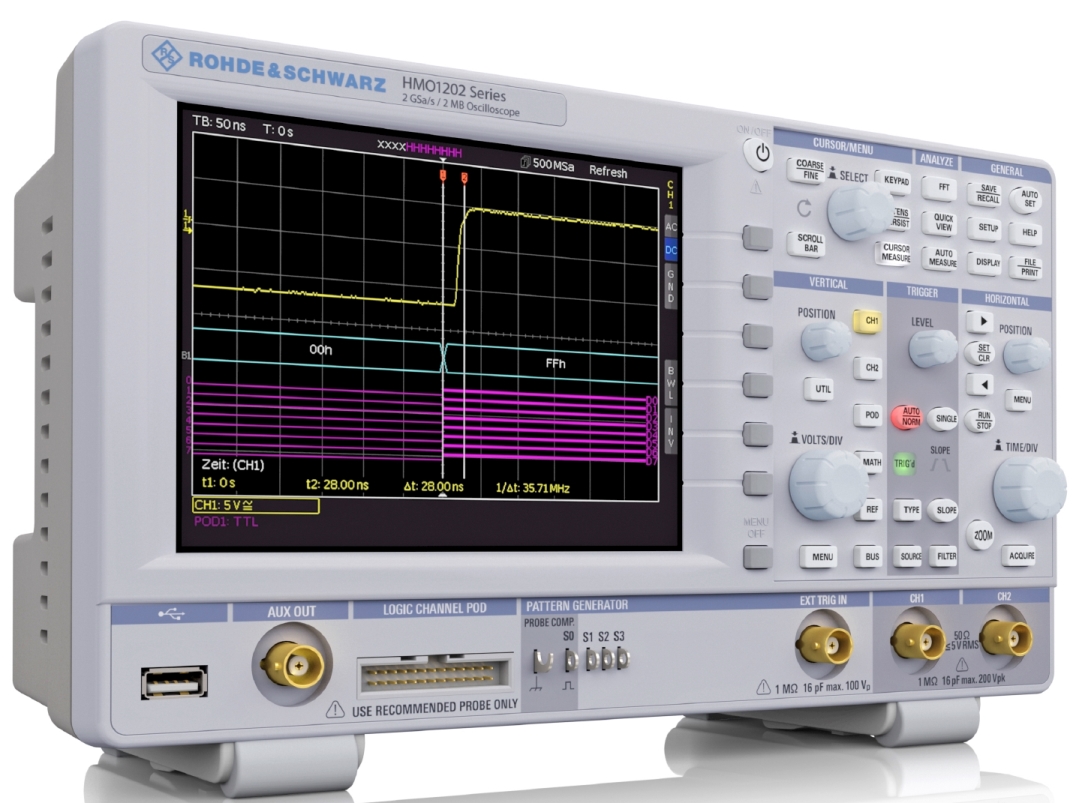Screen dimensions: 1076x803
Task: Click the SCROLL BAR button
Action: [x=809, y=244]
